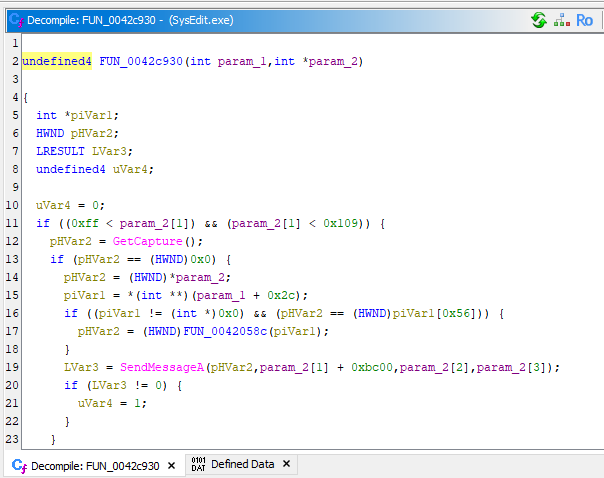Image resolution: width=604 pixels, height=478 pixels.
Task: Switch to the Defined Data tab
Action: [241, 464]
